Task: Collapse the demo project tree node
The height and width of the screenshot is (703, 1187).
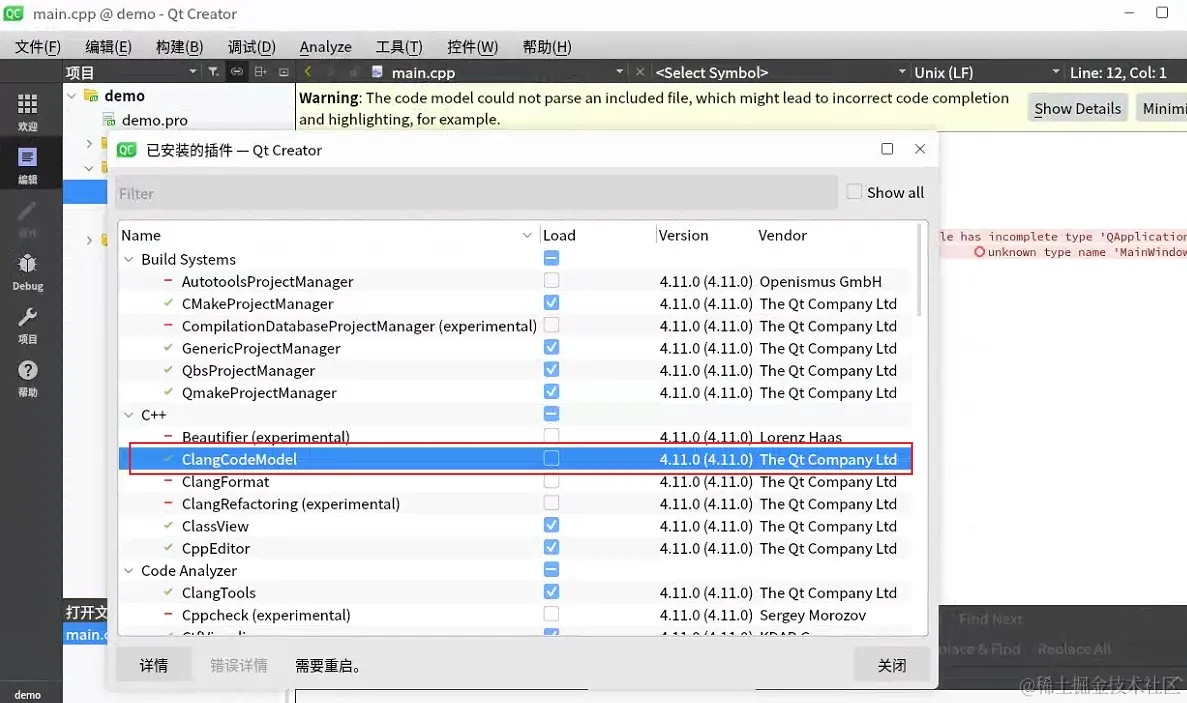Action: (71, 95)
